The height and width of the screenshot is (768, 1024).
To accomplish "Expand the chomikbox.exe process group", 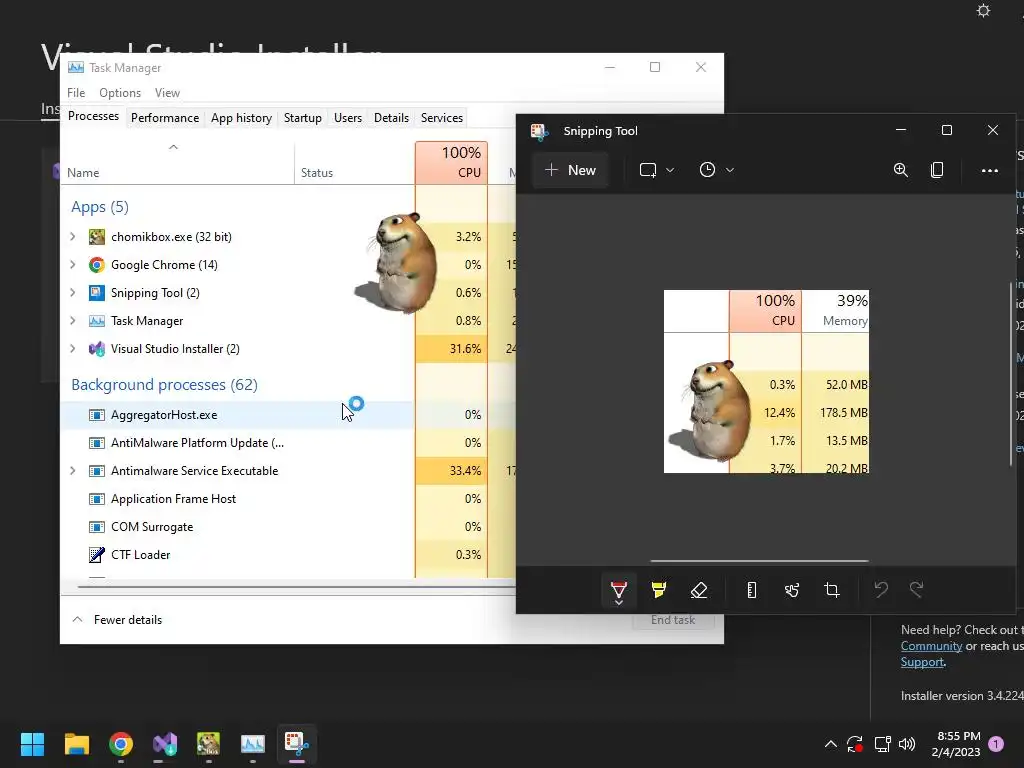I will [72, 236].
